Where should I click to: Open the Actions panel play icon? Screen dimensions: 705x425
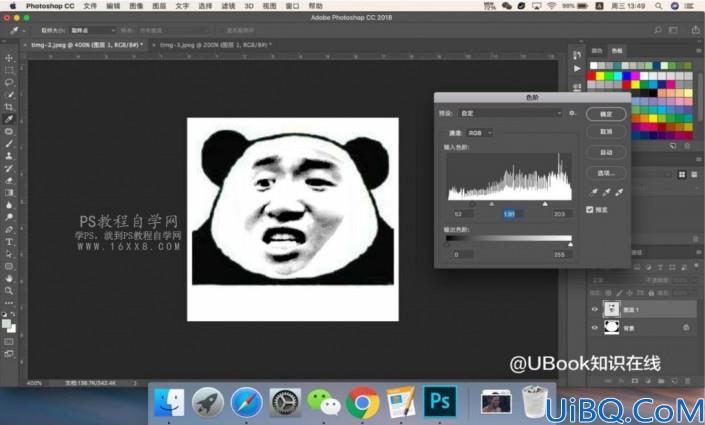coord(577,68)
